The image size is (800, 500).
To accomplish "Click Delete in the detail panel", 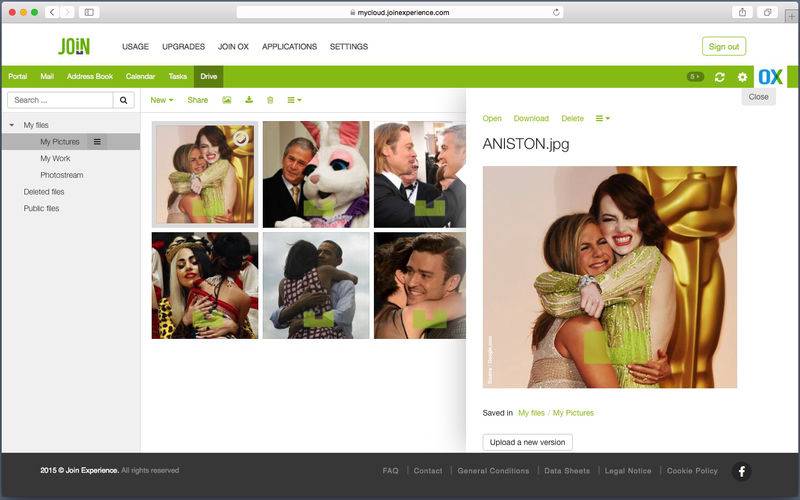I will point(572,118).
